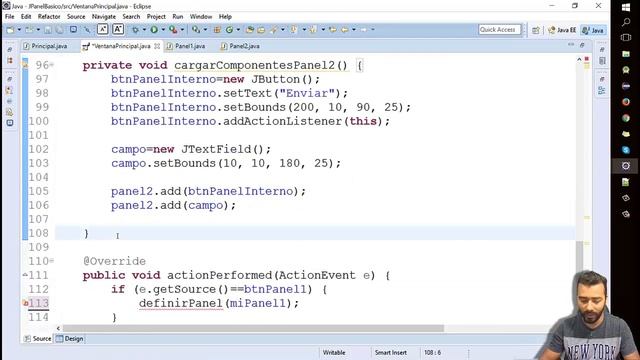Switch to the Java EE perspective

(x=562, y=30)
